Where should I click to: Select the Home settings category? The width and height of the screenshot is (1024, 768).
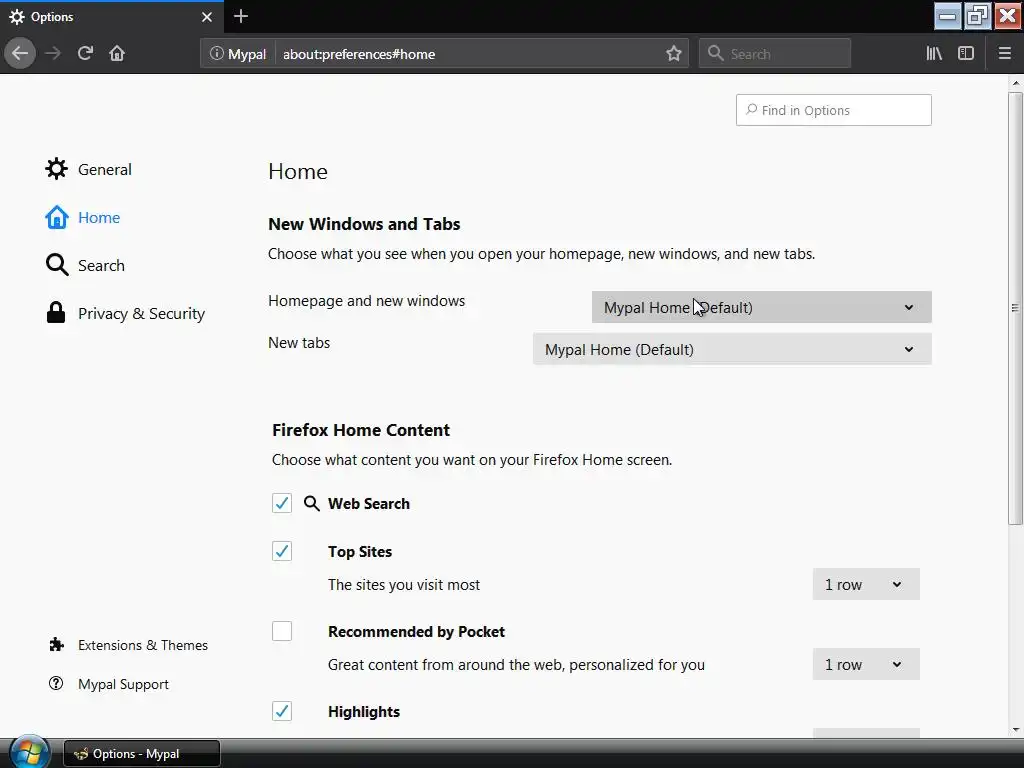(x=82, y=217)
